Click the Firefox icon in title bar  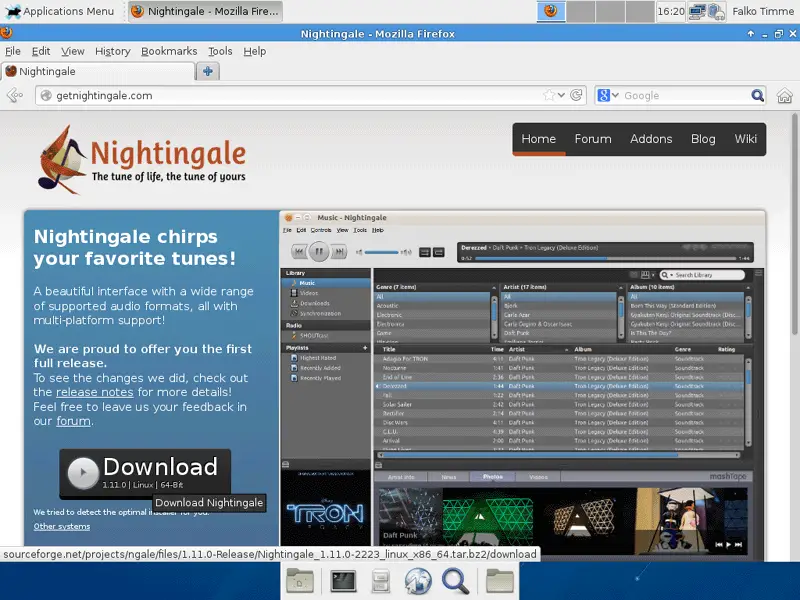coord(6,34)
